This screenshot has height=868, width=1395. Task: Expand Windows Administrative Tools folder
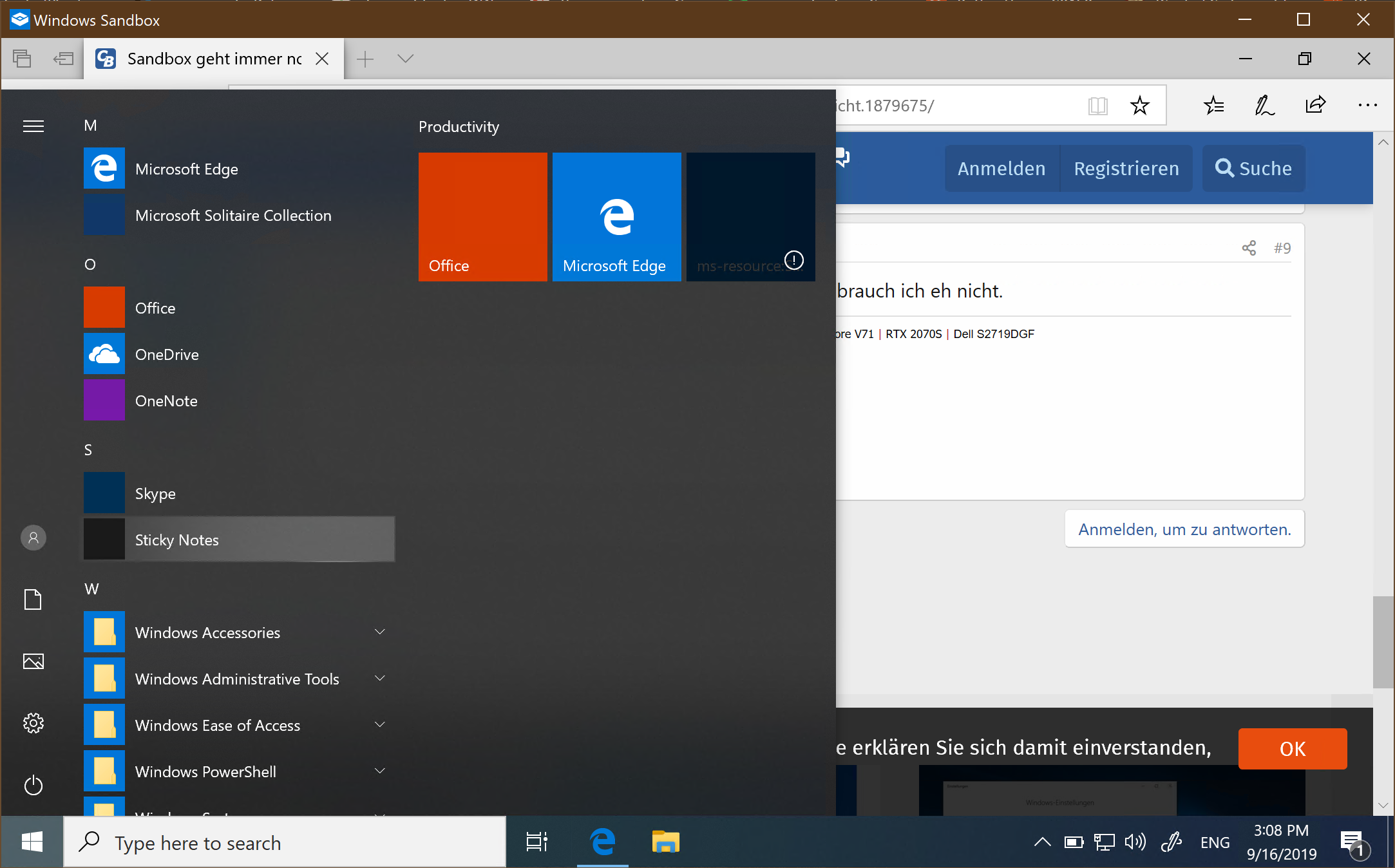click(x=238, y=679)
